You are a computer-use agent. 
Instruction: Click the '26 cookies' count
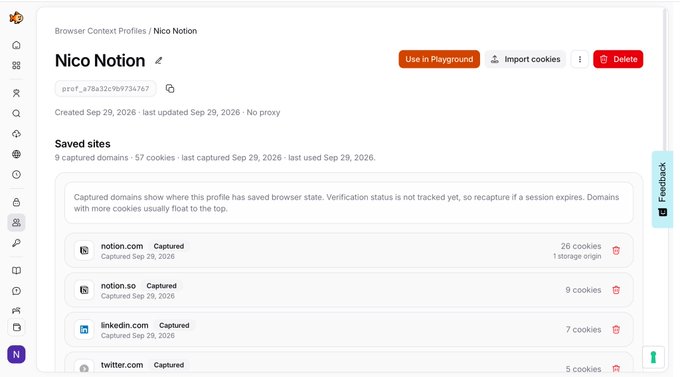click(x=581, y=246)
